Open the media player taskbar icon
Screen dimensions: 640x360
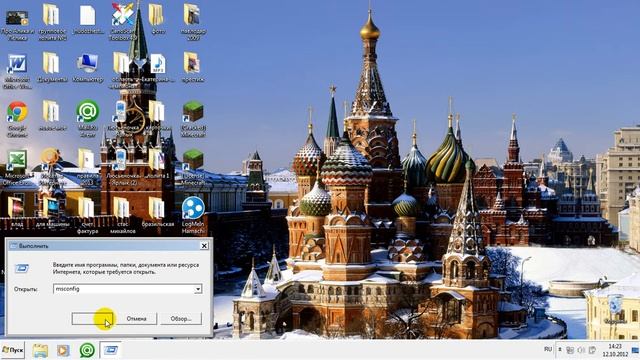click(x=63, y=351)
